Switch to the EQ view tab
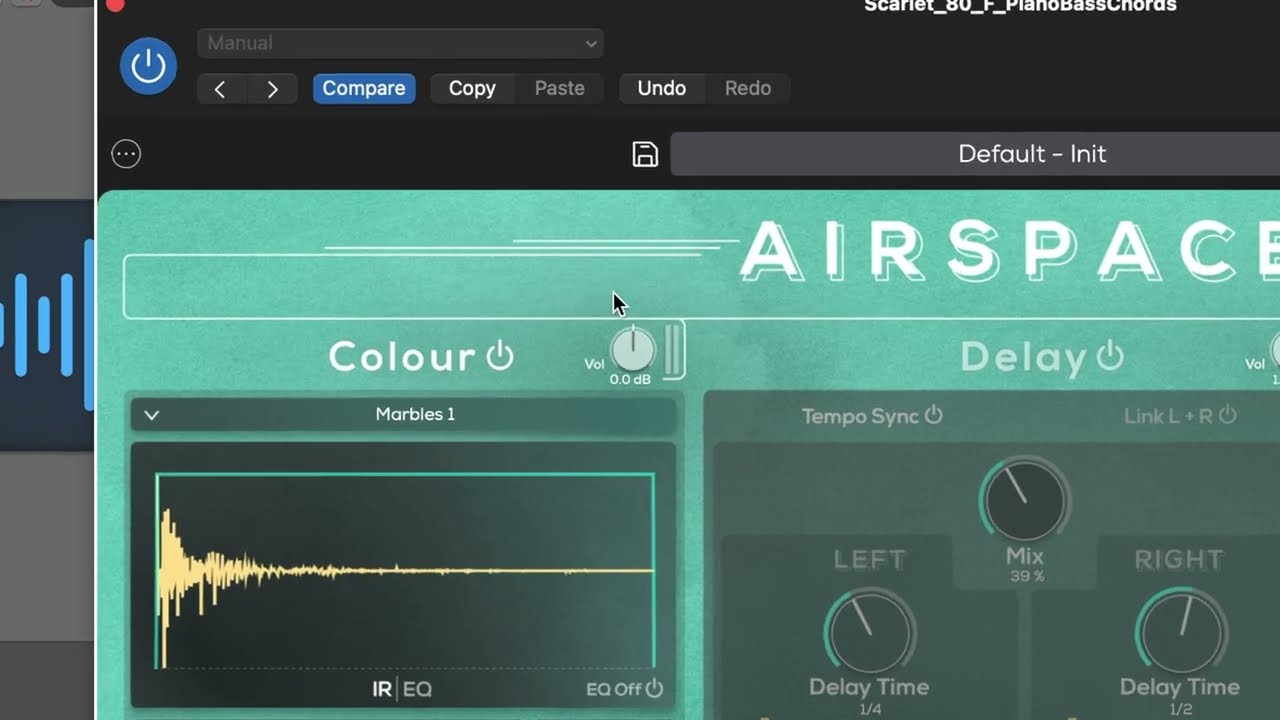 pyautogui.click(x=417, y=690)
